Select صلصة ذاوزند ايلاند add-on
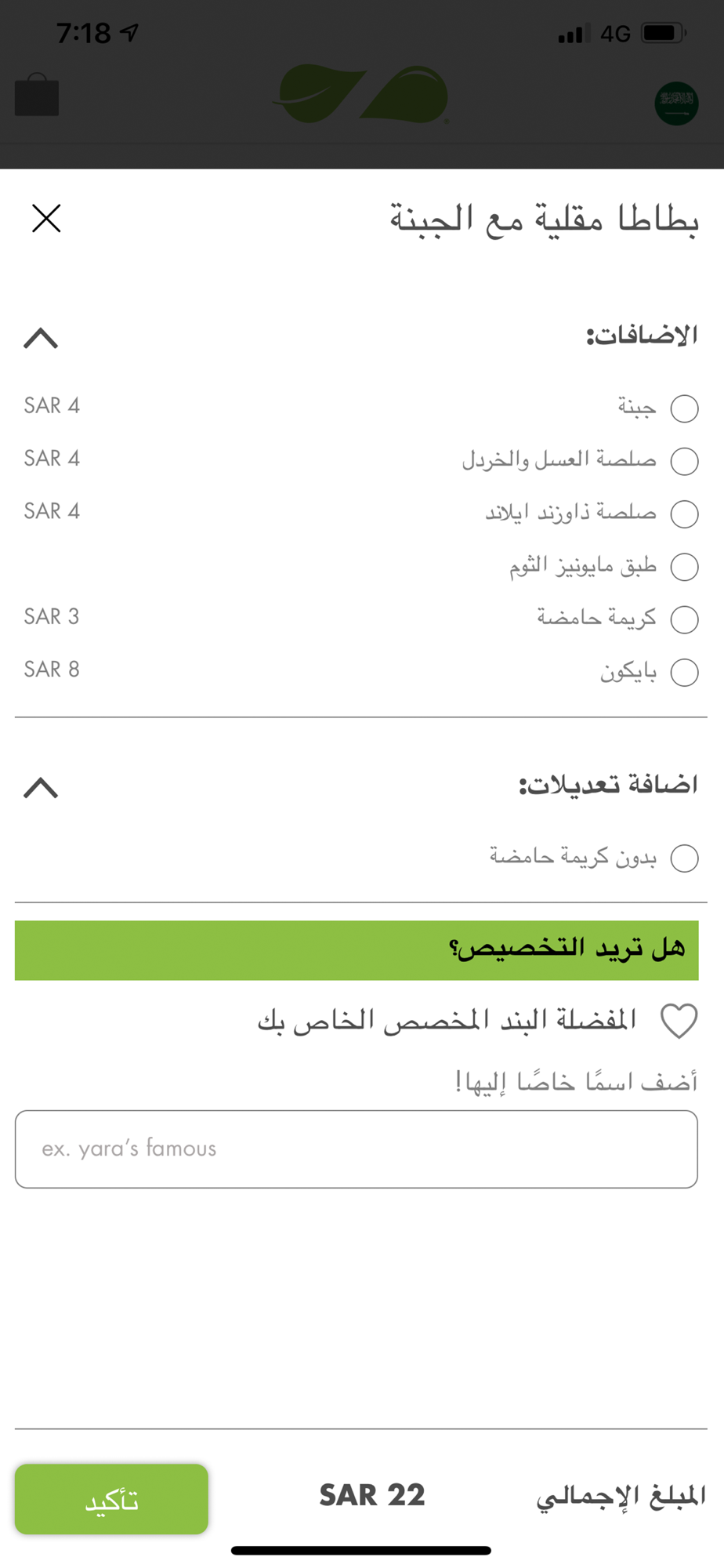Image resolution: width=724 pixels, height=1568 pixels. click(684, 514)
